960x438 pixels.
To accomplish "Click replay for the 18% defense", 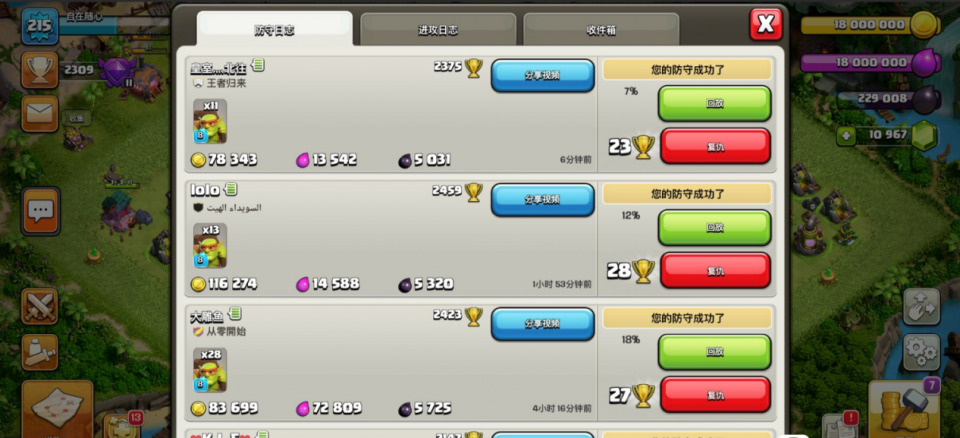I will point(714,352).
